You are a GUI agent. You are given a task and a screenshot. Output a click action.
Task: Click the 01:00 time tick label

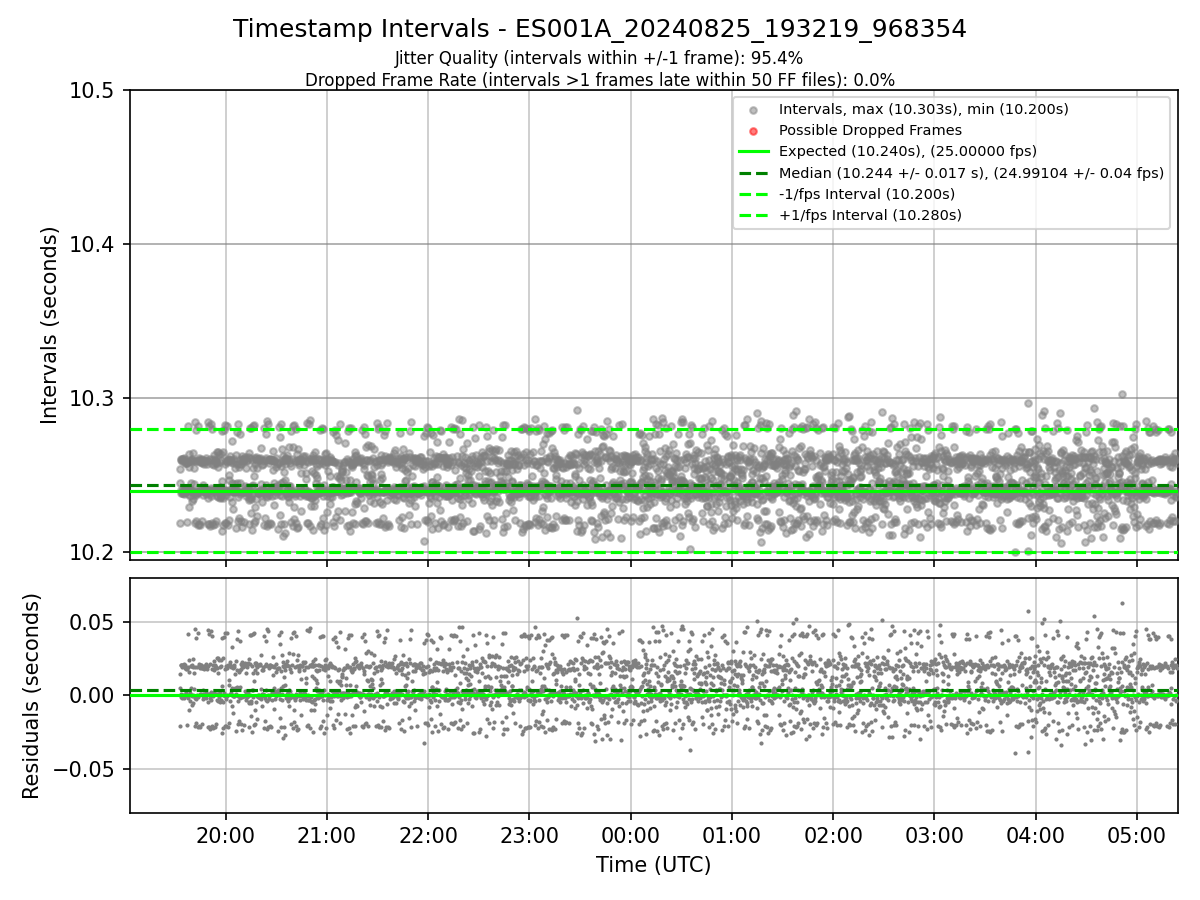(x=731, y=834)
